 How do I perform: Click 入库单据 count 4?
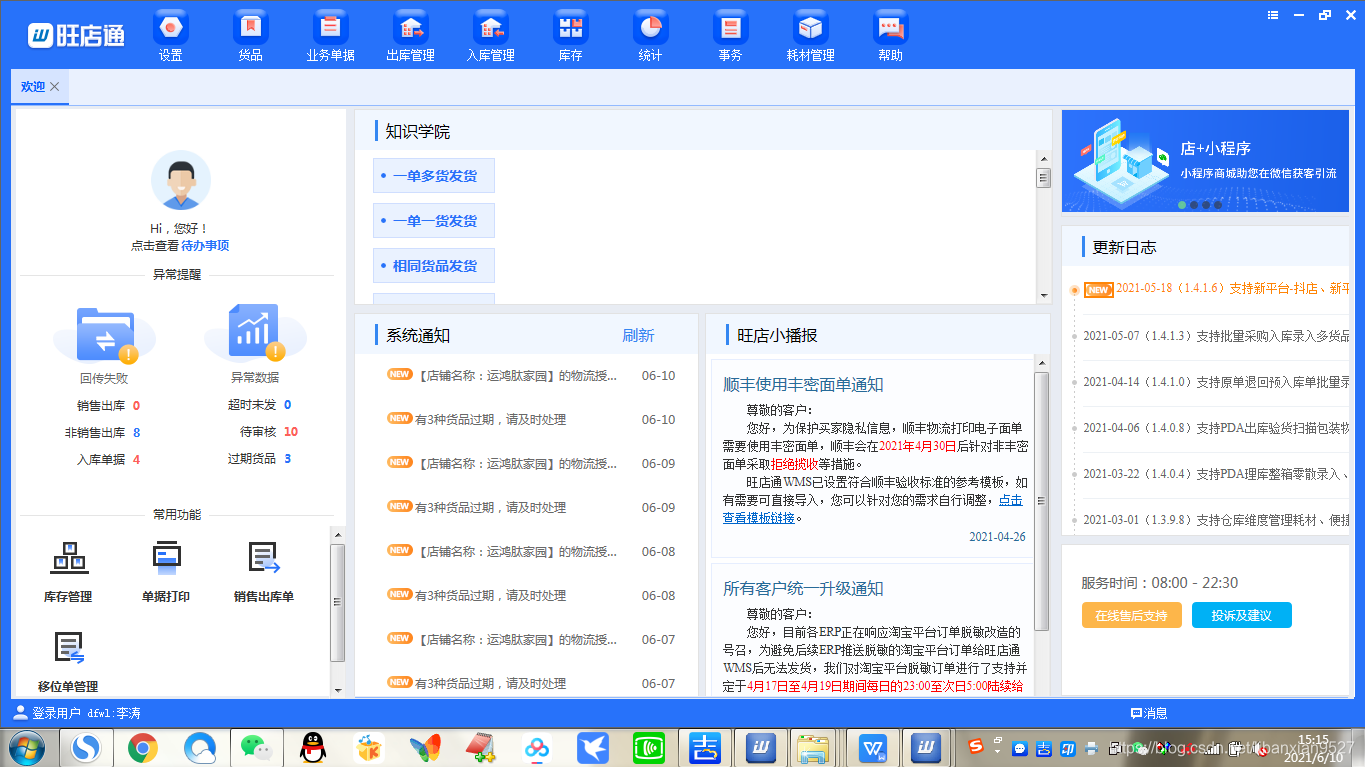pyautogui.click(x=136, y=459)
